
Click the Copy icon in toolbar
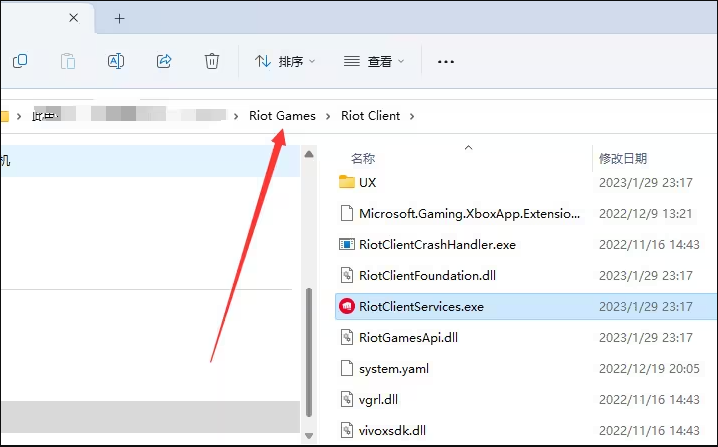click(20, 61)
